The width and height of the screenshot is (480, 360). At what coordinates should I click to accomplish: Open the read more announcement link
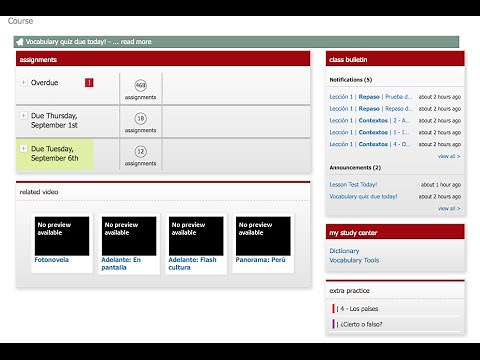pos(136,42)
